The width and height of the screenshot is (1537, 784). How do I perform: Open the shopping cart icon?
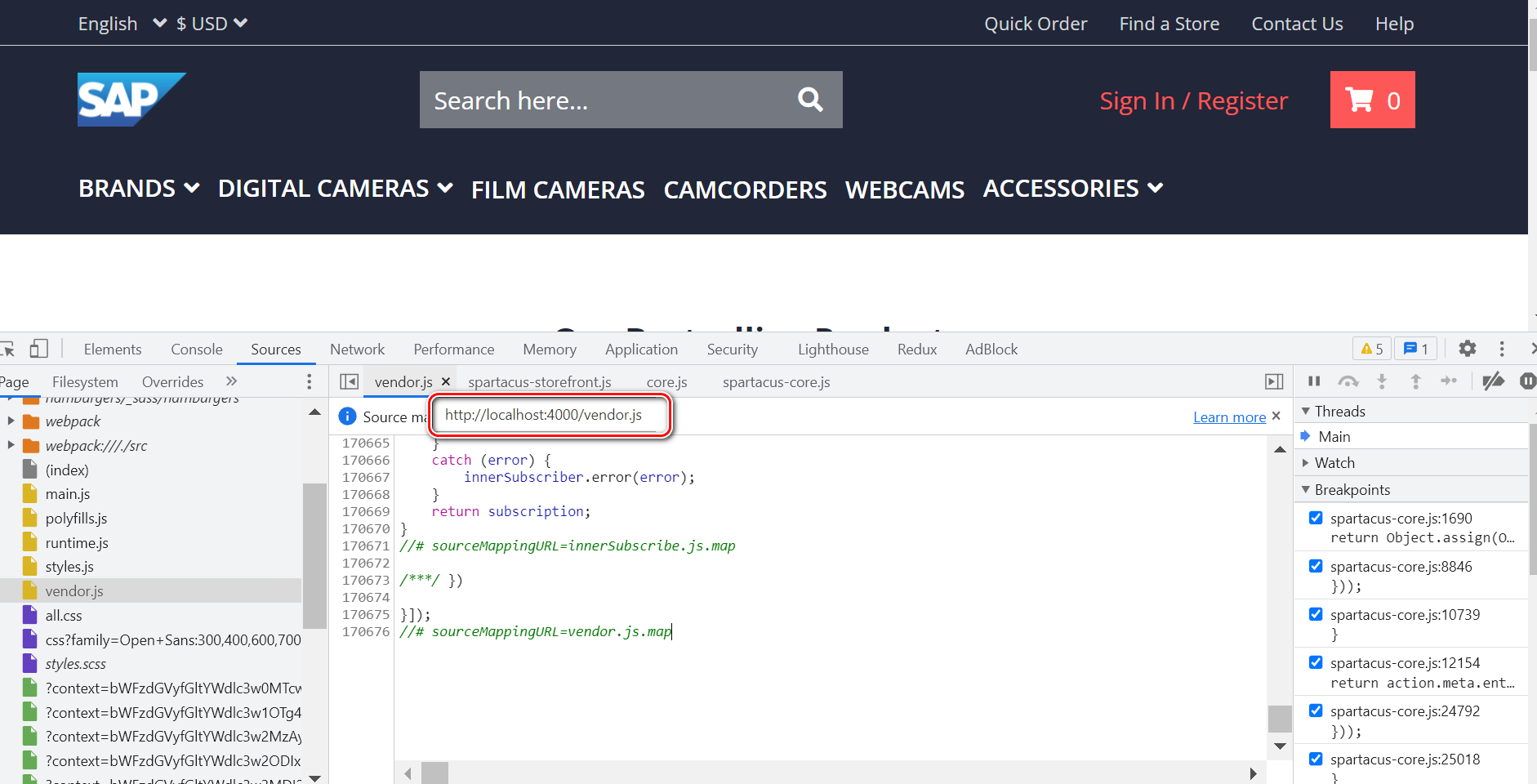(x=1372, y=100)
